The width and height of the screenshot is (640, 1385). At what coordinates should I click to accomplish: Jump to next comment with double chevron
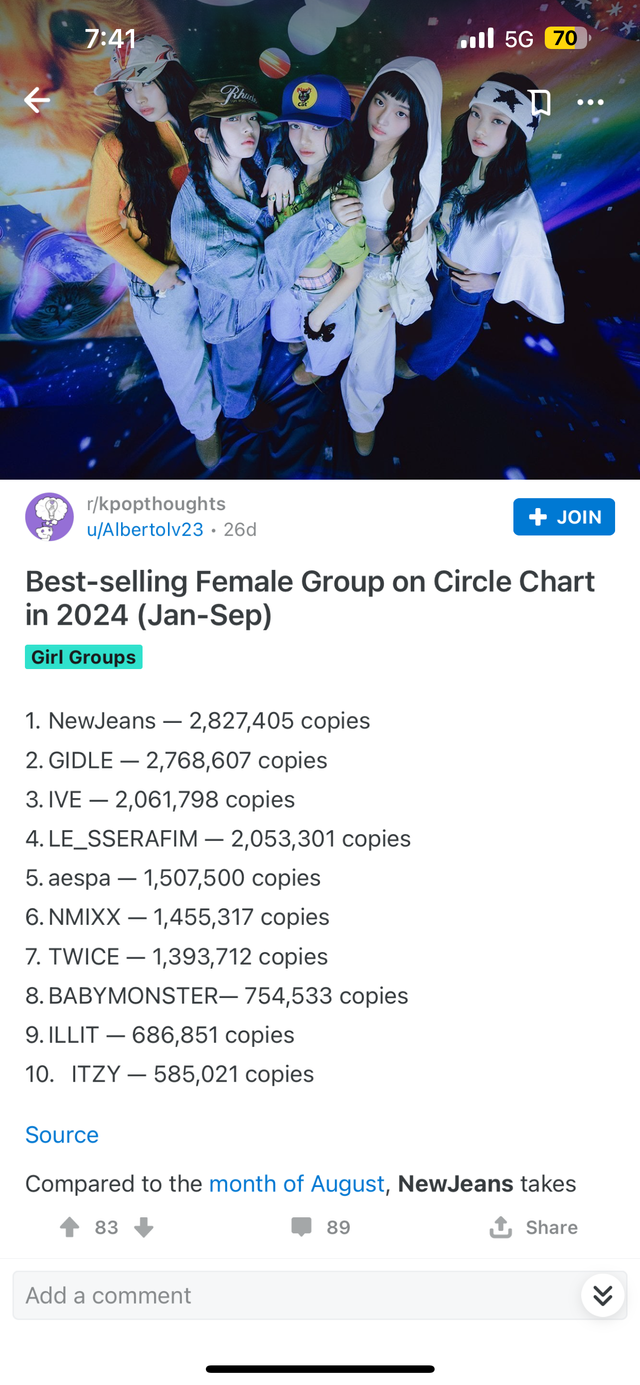coord(602,1296)
